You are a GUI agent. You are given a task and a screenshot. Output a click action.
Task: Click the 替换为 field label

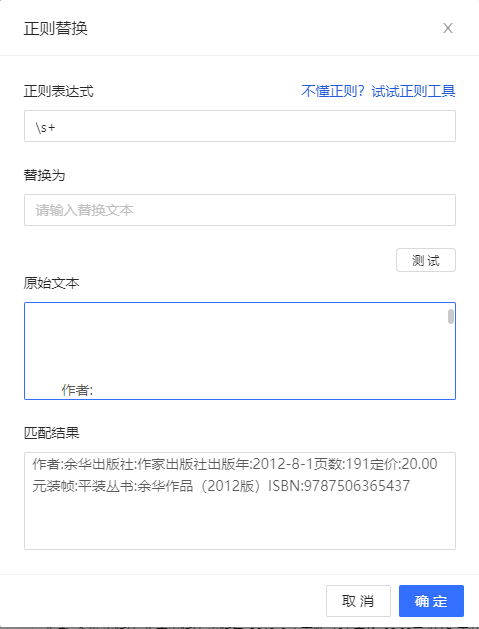click(x=45, y=175)
